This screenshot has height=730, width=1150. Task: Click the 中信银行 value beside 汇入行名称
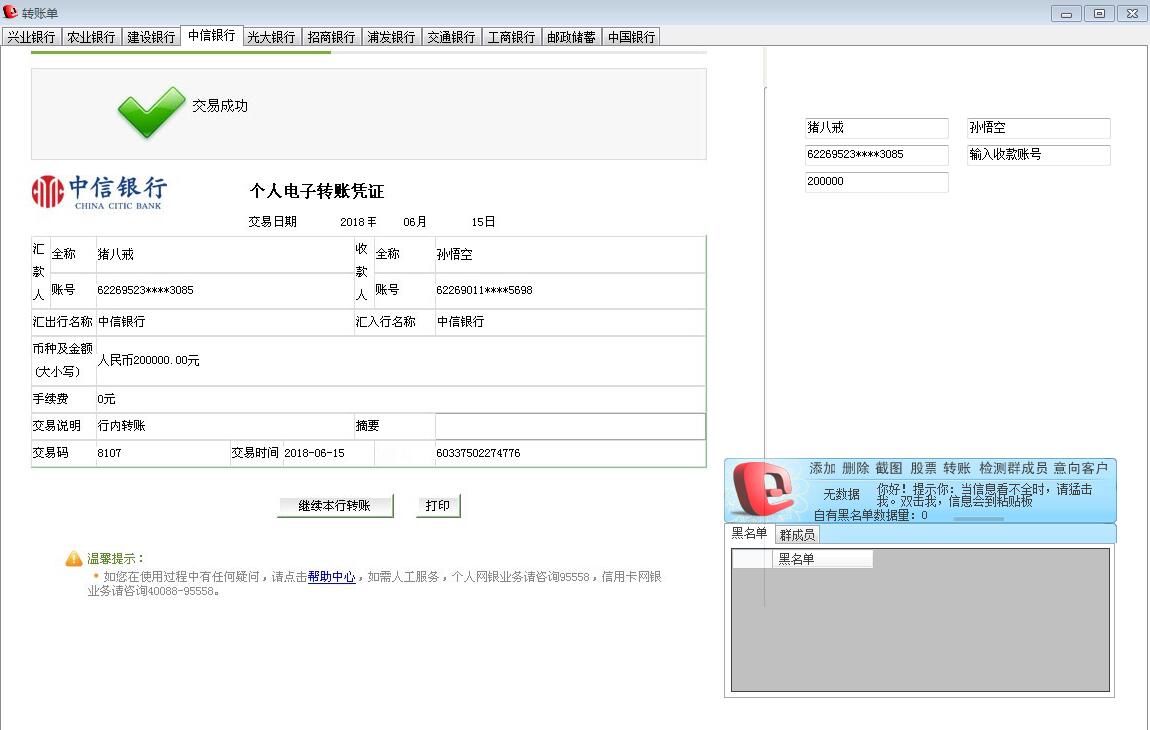click(x=461, y=321)
